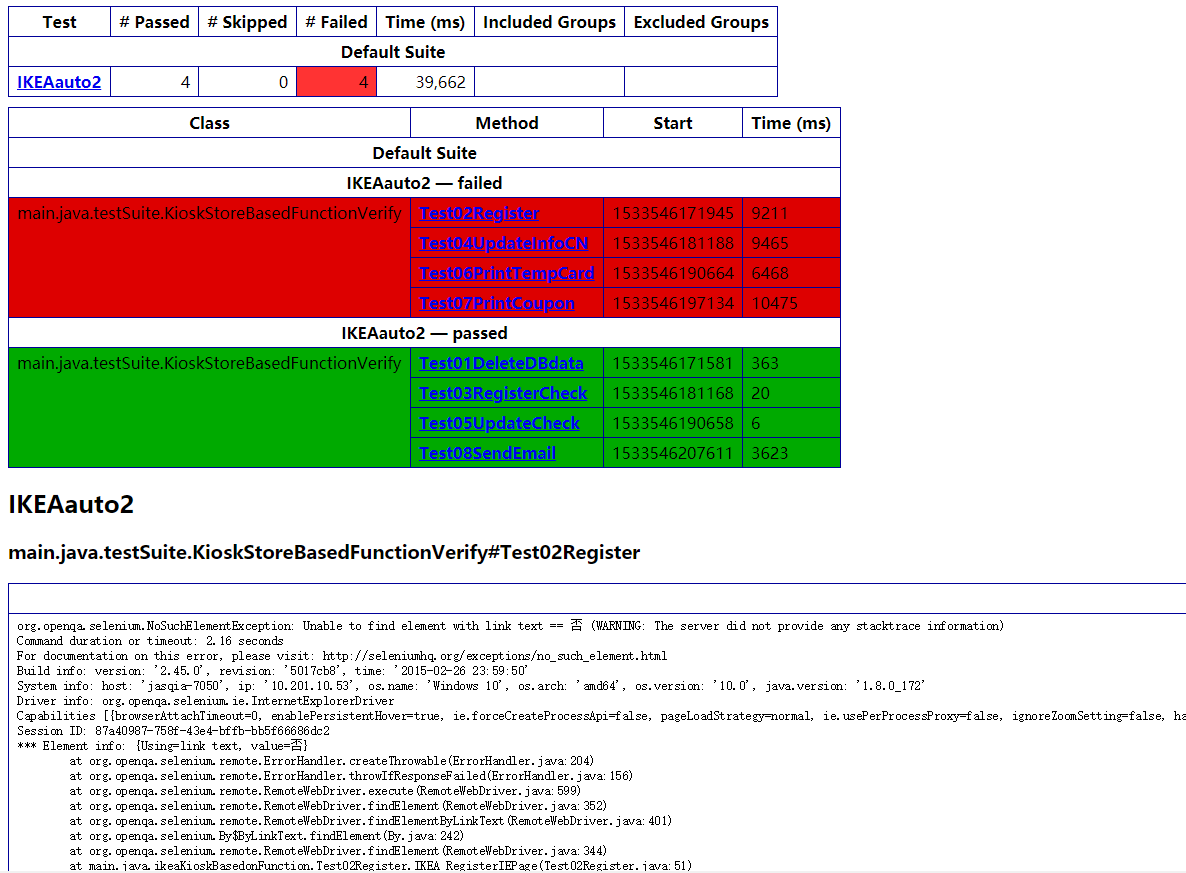The width and height of the screenshot is (1186, 873).
Task: Open the Test08SendEmail method link
Action: [x=487, y=453]
